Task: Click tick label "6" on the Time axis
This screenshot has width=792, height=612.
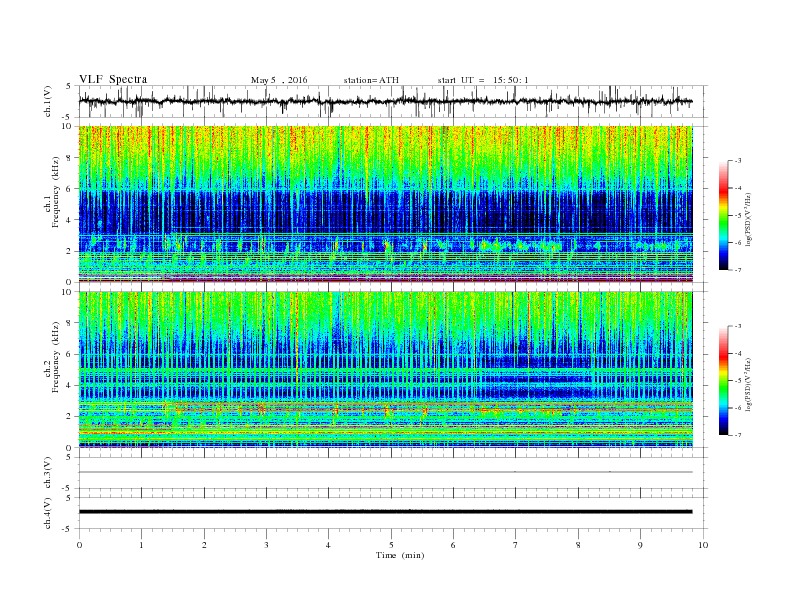Action: (x=453, y=545)
